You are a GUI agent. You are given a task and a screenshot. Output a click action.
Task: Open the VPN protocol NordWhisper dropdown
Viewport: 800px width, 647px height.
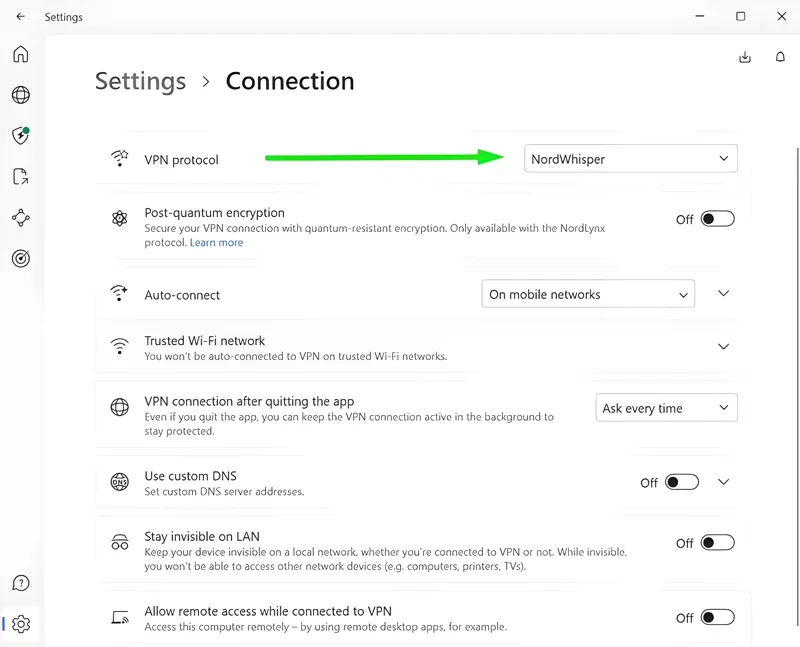click(631, 159)
